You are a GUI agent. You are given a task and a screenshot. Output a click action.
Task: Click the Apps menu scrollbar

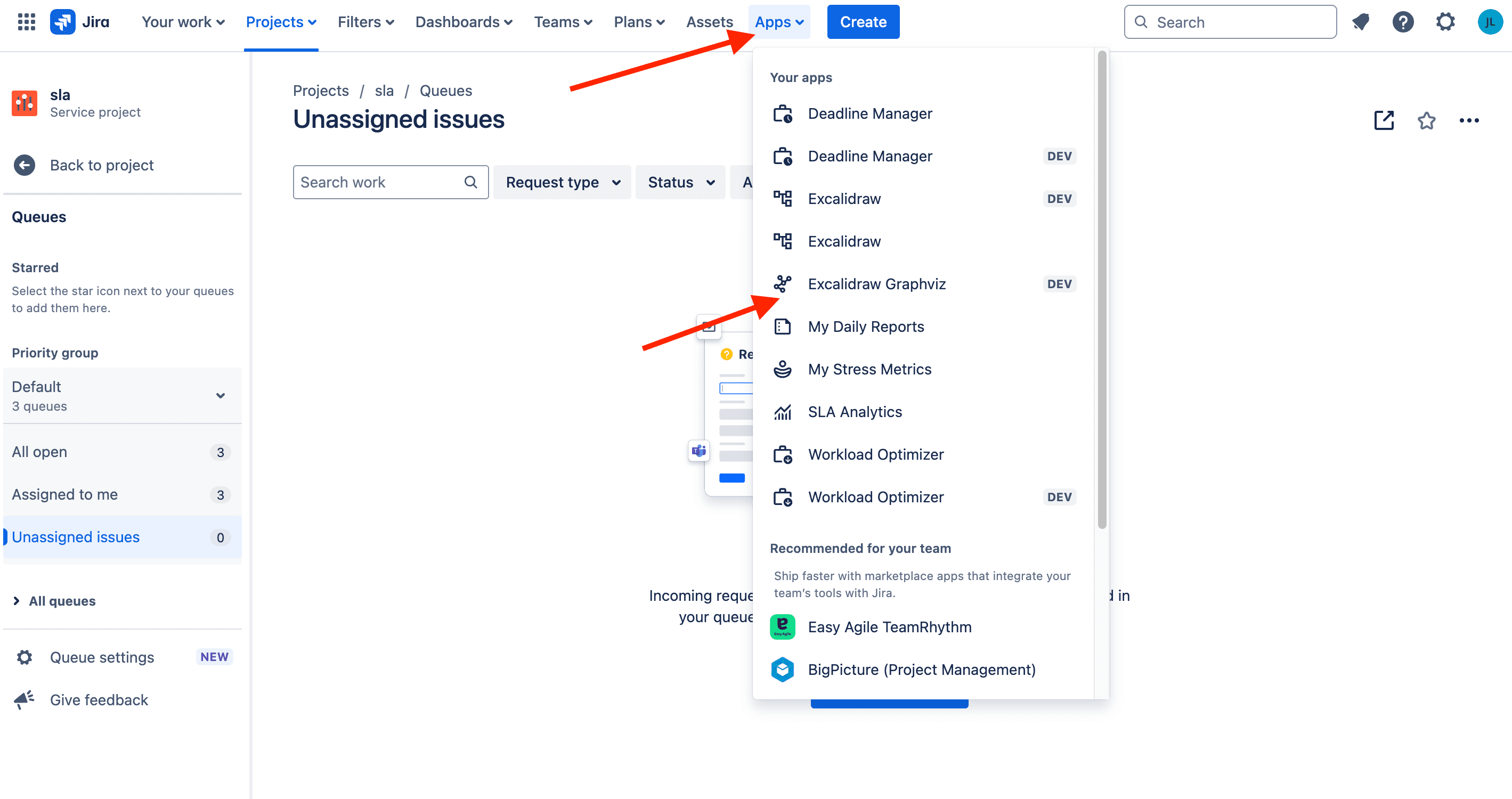[1102, 290]
